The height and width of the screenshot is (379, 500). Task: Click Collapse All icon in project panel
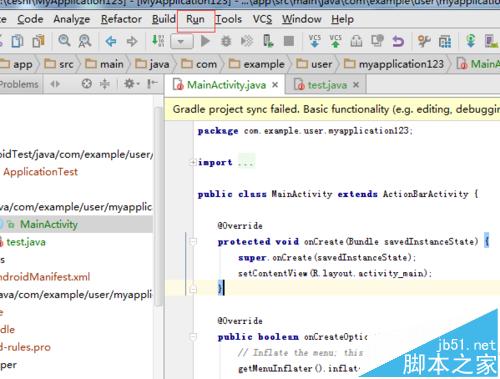[x=105, y=84]
